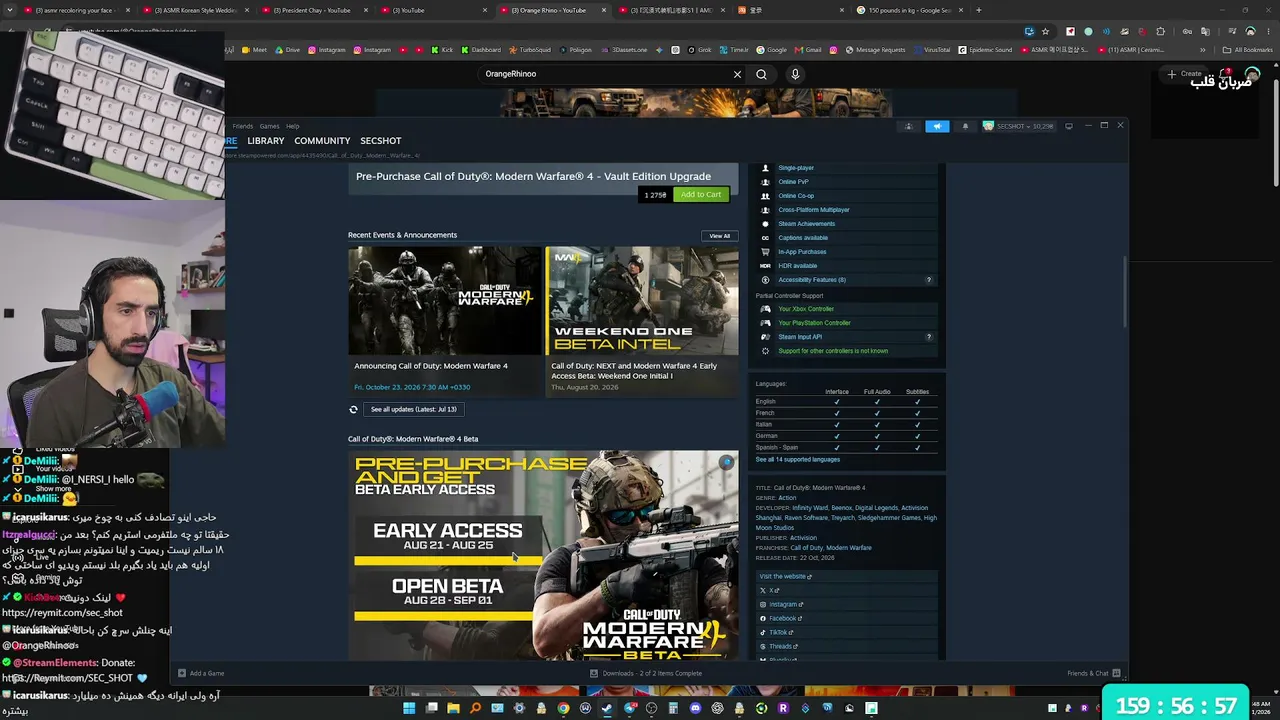Start YouTube voice search with the microphone

[x=795, y=74]
